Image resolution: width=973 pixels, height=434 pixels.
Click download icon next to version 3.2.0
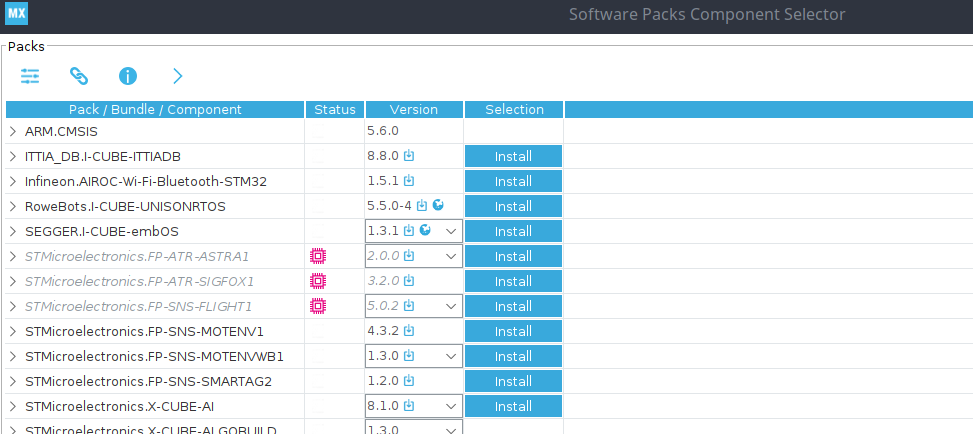click(x=409, y=281)
